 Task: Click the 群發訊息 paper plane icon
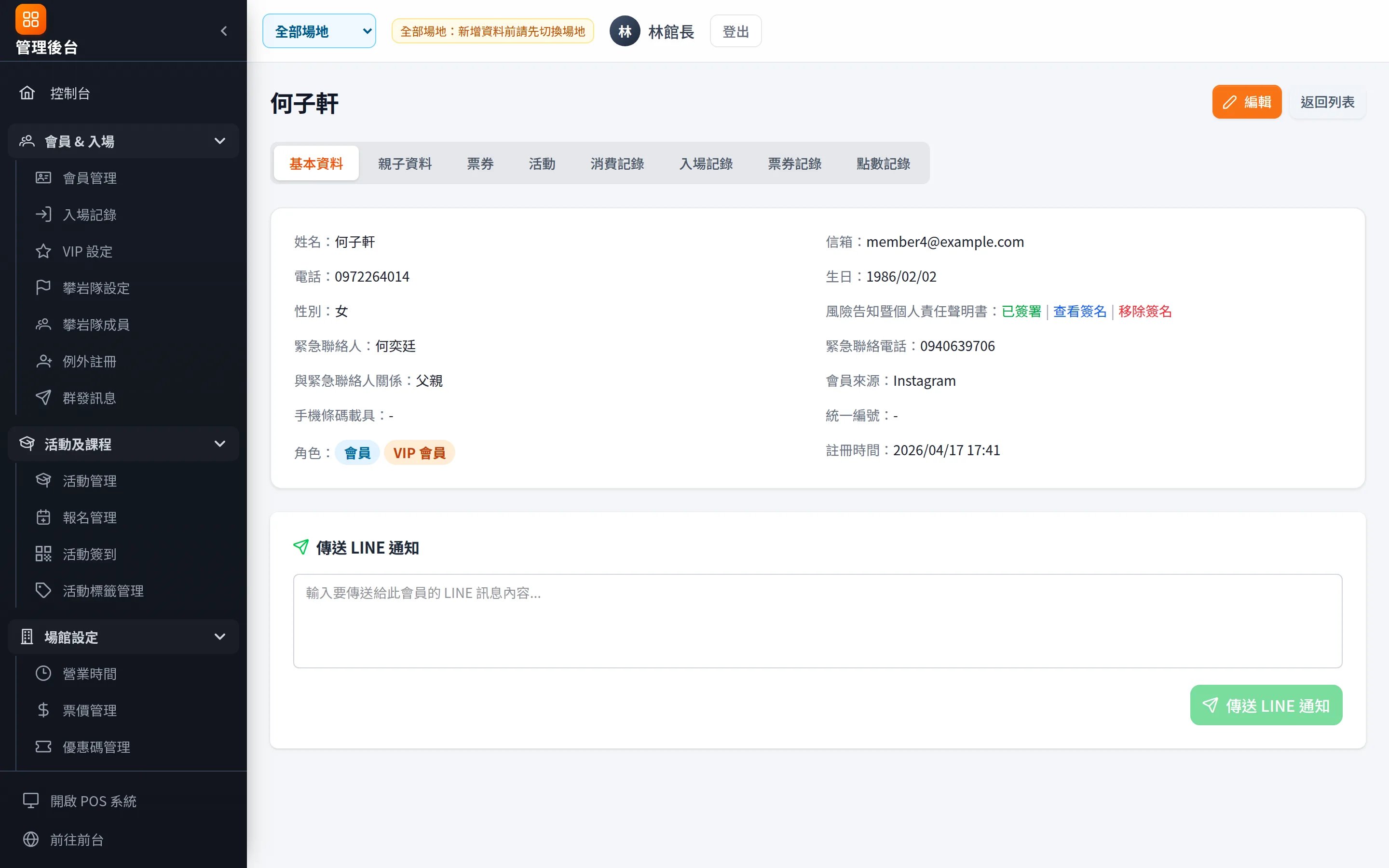click(x=43, y=398)
